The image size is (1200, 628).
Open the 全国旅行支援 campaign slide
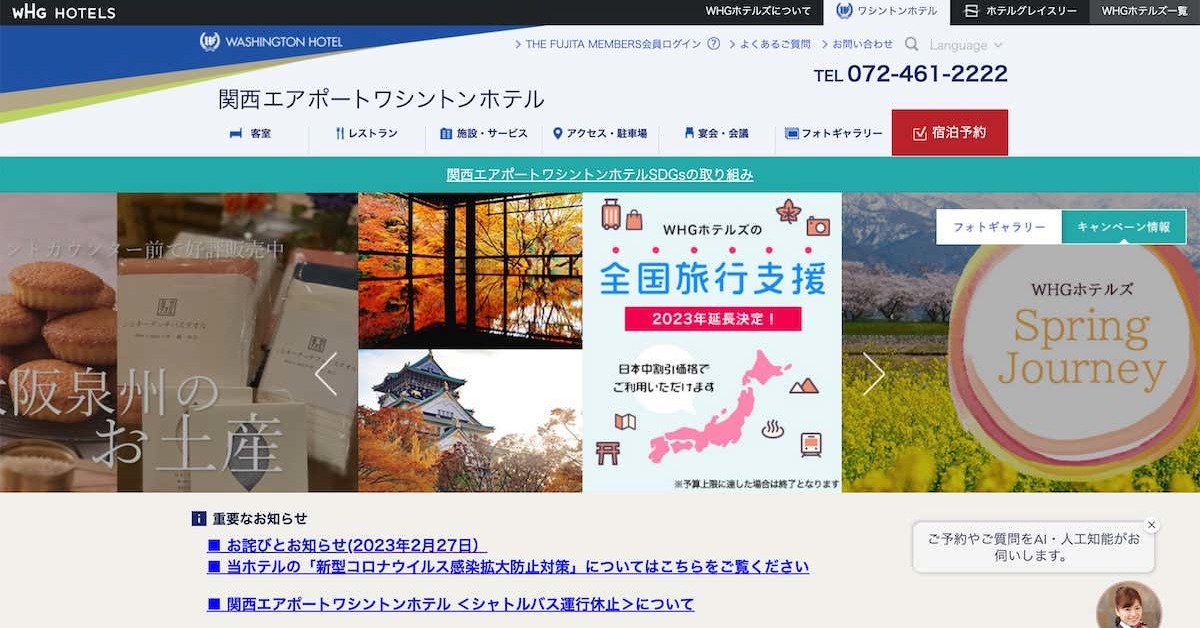(x=712, y=342)
